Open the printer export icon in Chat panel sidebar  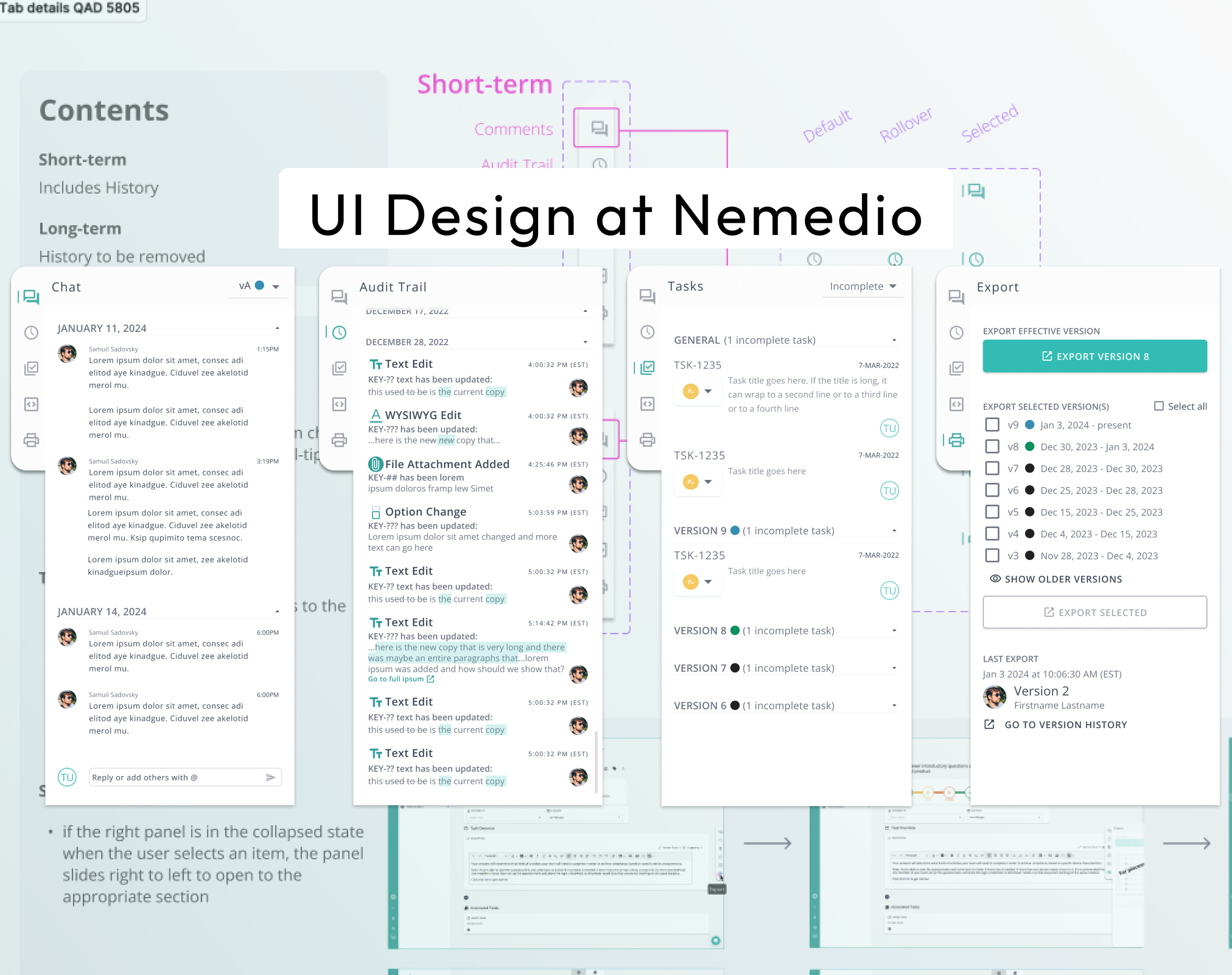coord(32,440)
